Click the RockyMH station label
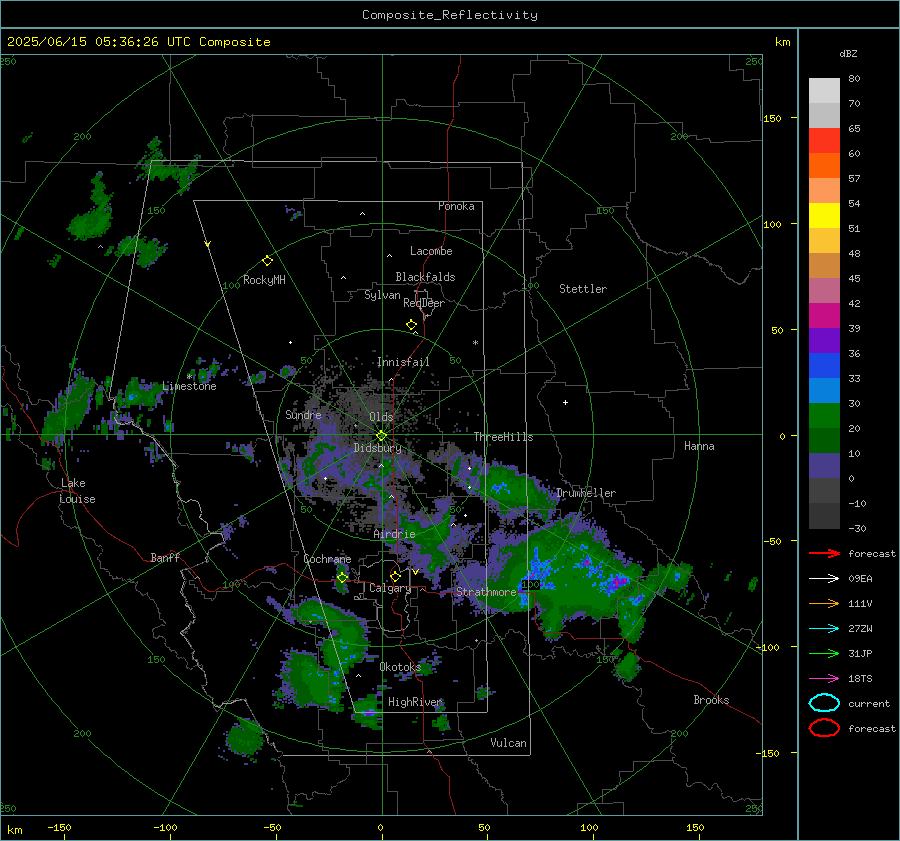Image resolution: width=900 pixels, height=841 pixels. (264, 280)
